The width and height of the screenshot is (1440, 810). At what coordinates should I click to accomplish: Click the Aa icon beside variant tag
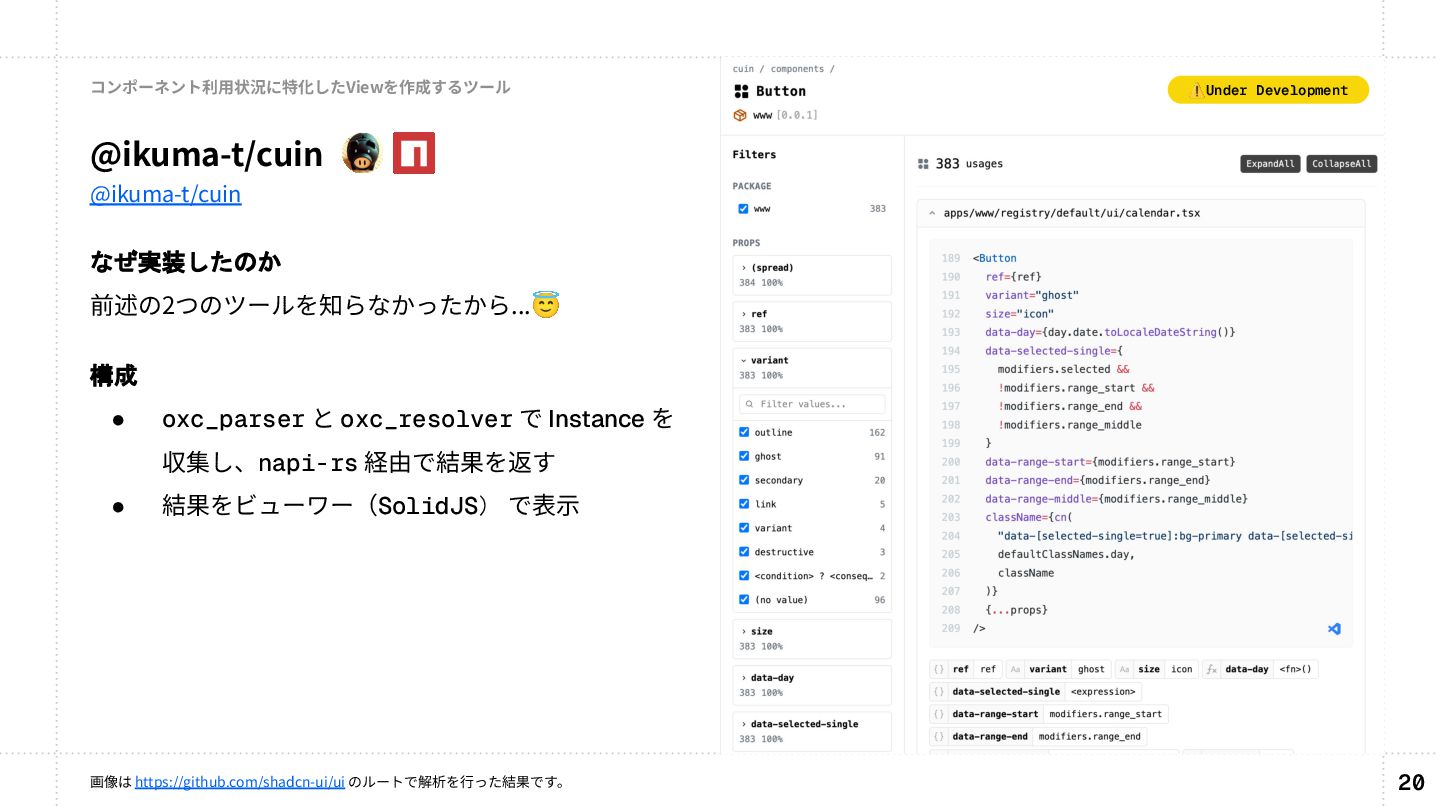1014,669
